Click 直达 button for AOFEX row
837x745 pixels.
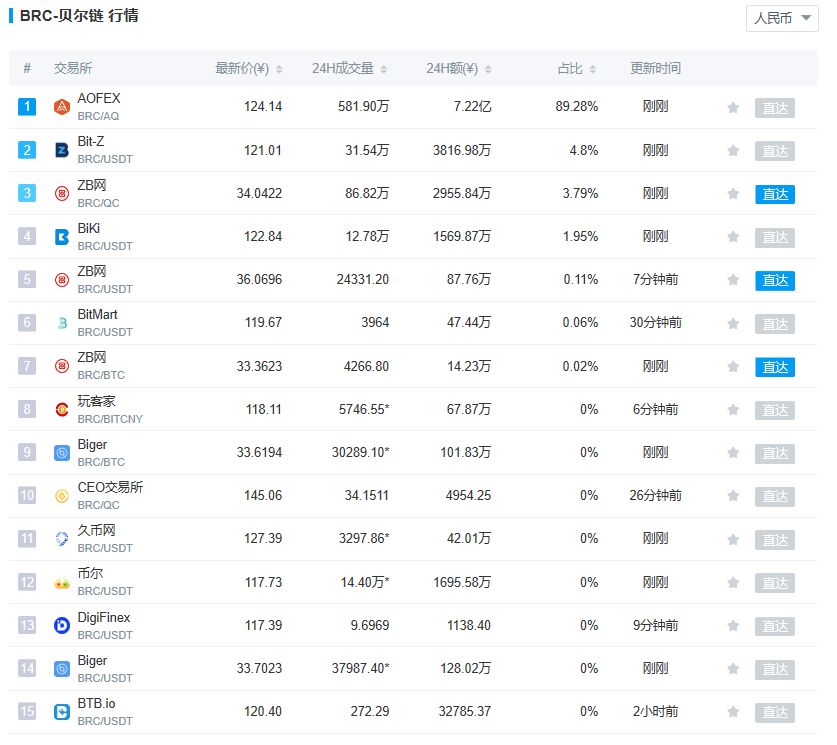click(775, 108)
